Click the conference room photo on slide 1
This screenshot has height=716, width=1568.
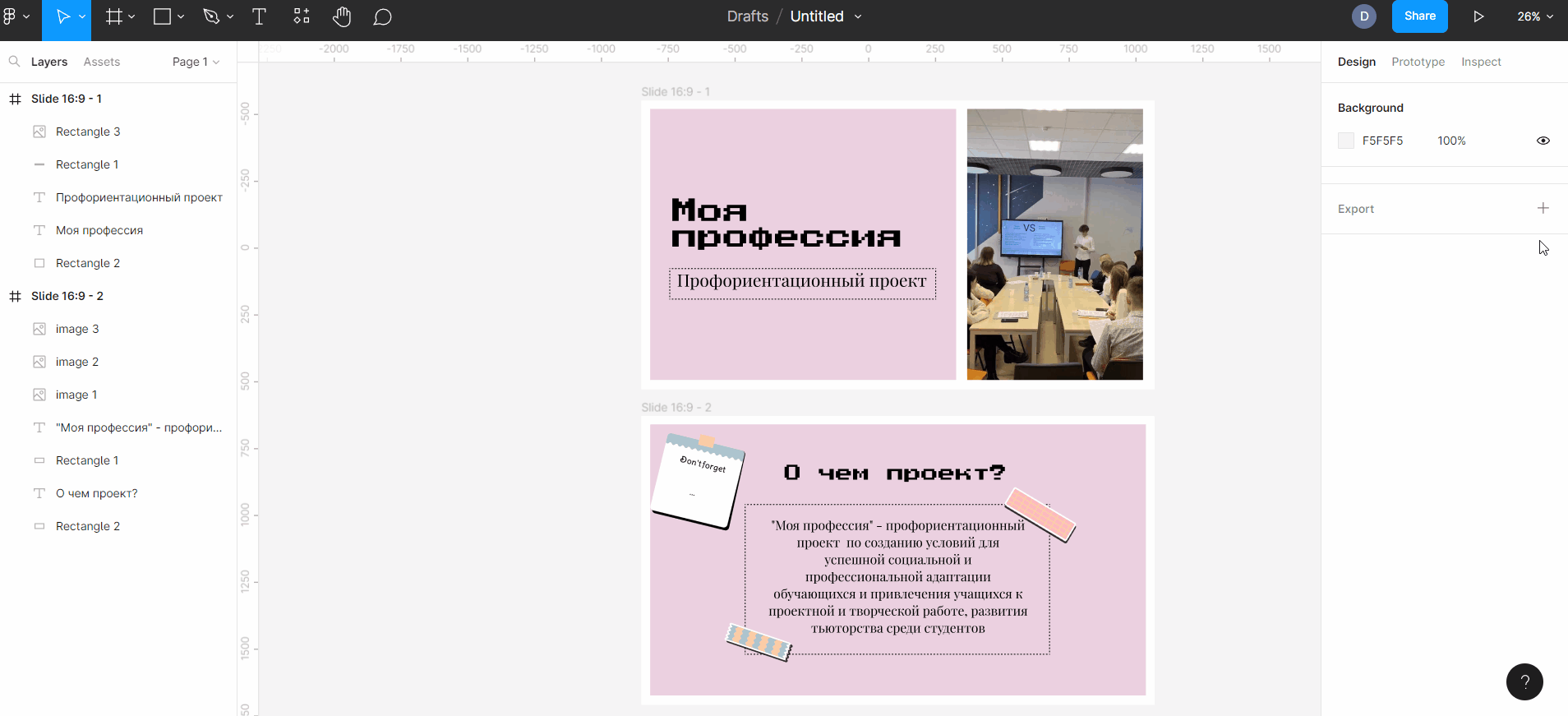1055,244
